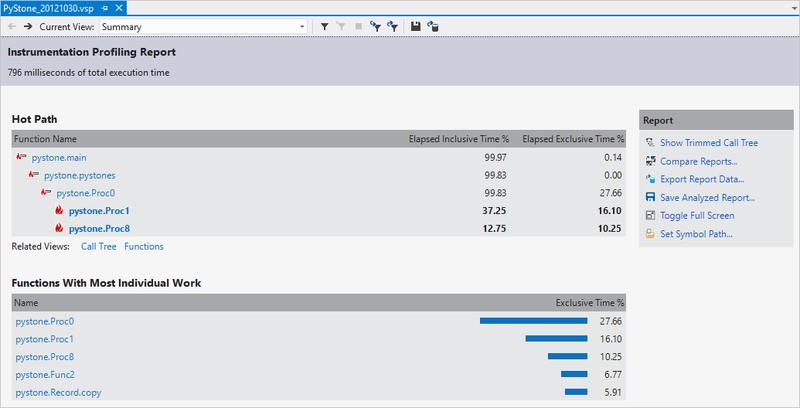
Task: Click the grayed-out filter funnel icon
Action: 341,27
